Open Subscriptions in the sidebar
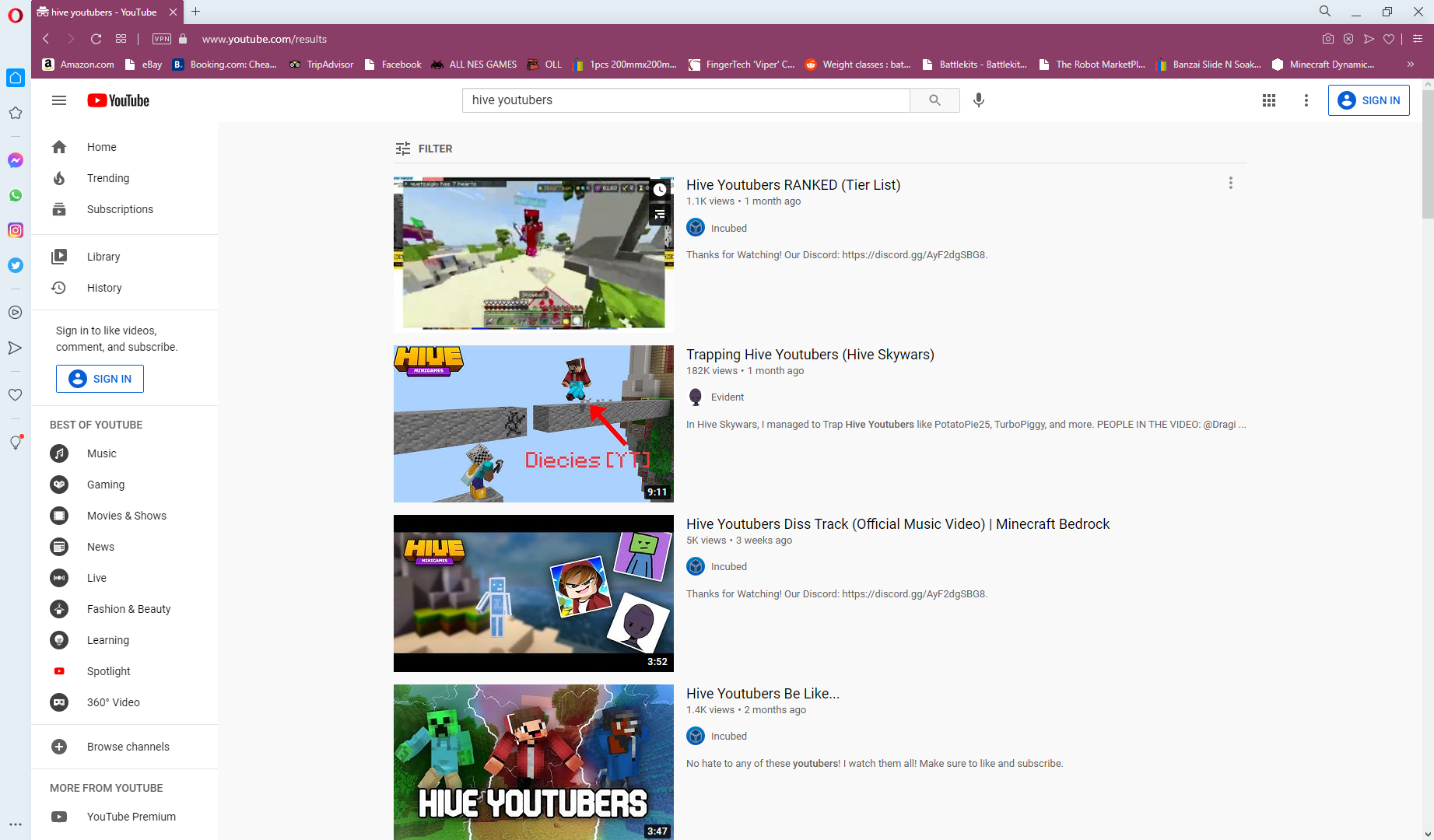Screen dimensions: 1434x840 (x=124, y=209)
